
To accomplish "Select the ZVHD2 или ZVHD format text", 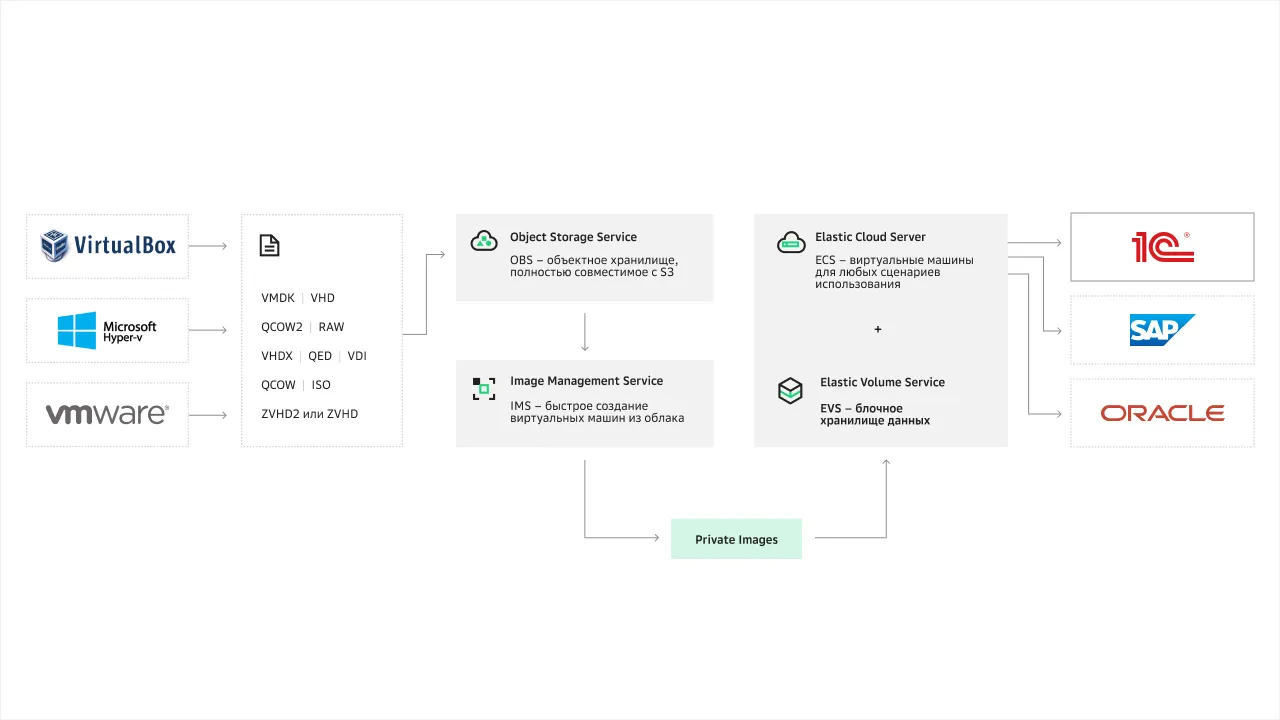I will (x=309, y=414).
